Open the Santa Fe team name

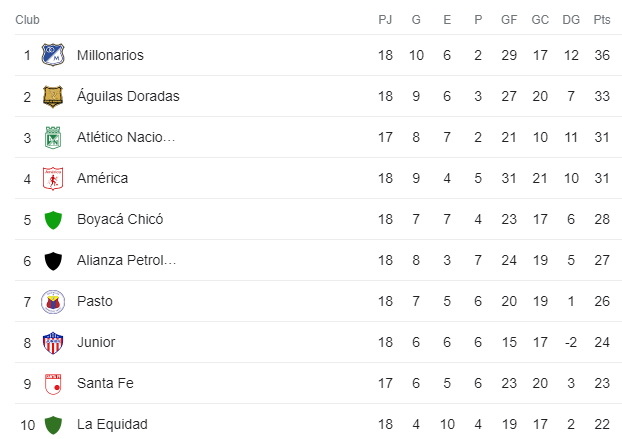[x=105, y=383]
